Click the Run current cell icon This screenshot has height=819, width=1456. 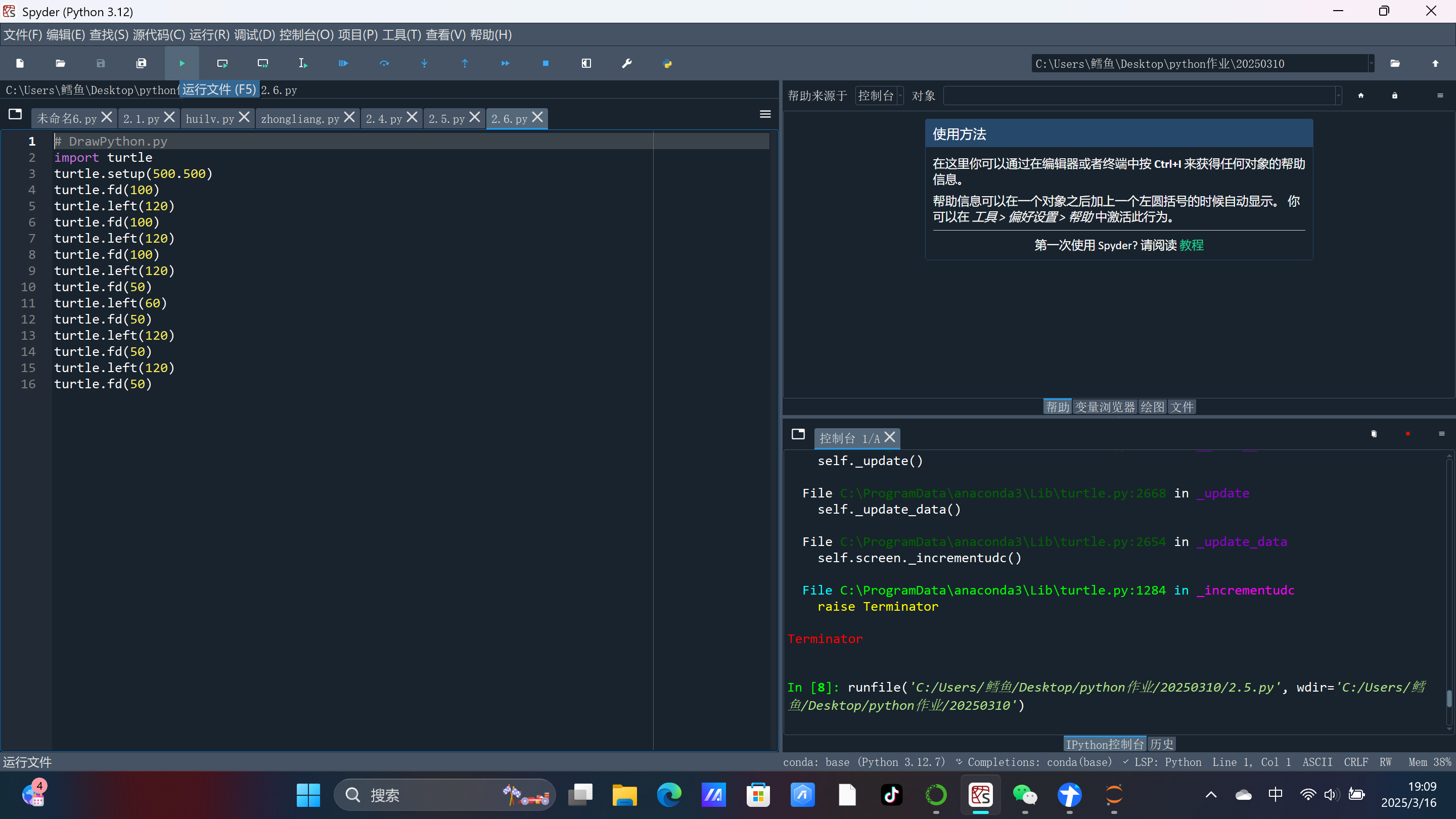[x=222, y=63]
